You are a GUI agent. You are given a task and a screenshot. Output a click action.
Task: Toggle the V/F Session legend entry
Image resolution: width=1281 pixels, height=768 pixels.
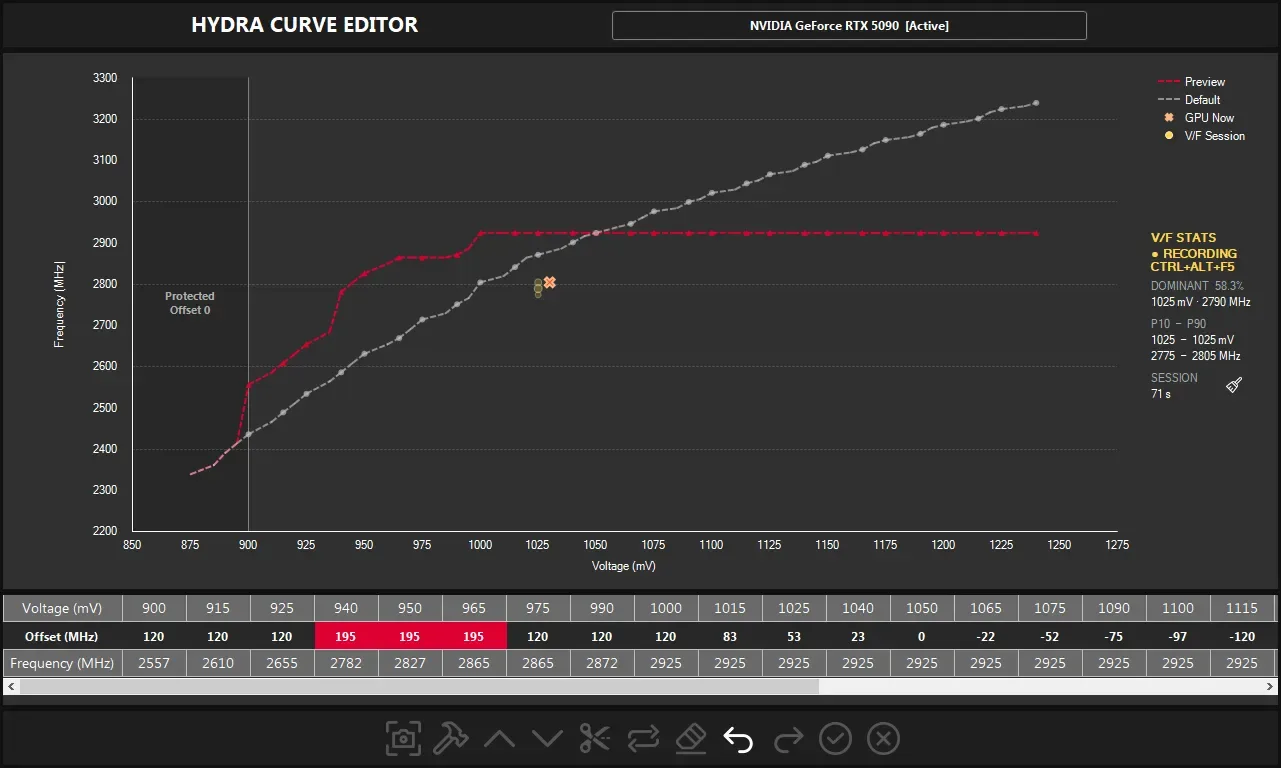click(1204, 136)
